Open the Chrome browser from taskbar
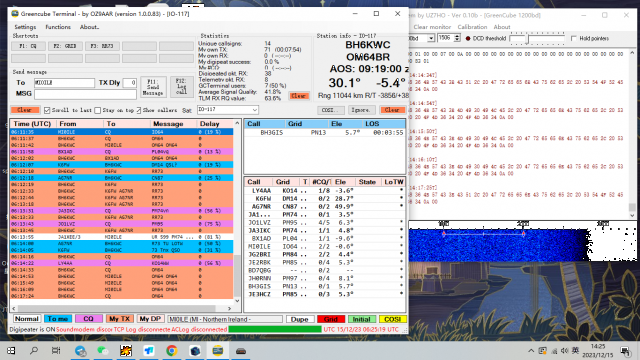The width and height of the screenshot is (640, 360). [171, 351]
